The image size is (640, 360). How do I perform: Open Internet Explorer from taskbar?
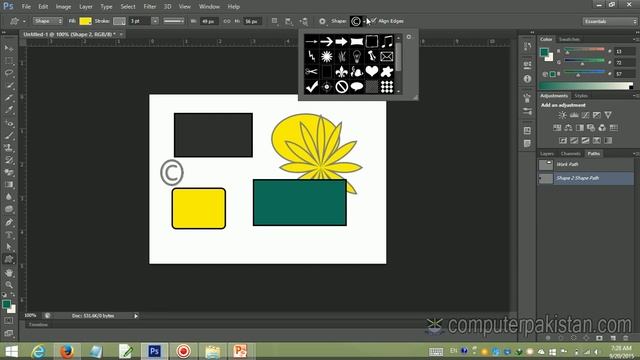click(39, 351)
